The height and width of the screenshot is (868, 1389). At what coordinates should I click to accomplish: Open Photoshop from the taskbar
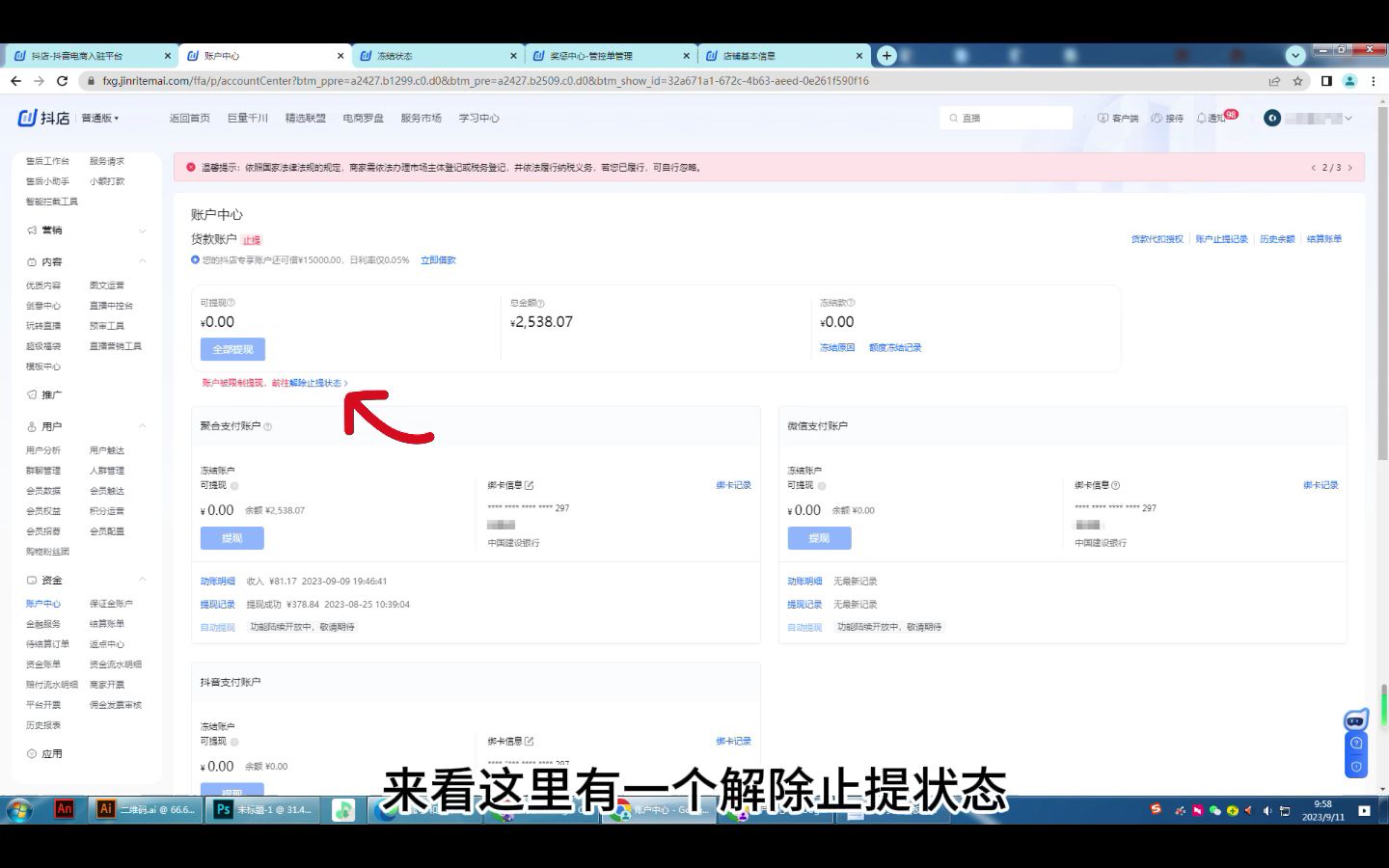pos(222,809)
